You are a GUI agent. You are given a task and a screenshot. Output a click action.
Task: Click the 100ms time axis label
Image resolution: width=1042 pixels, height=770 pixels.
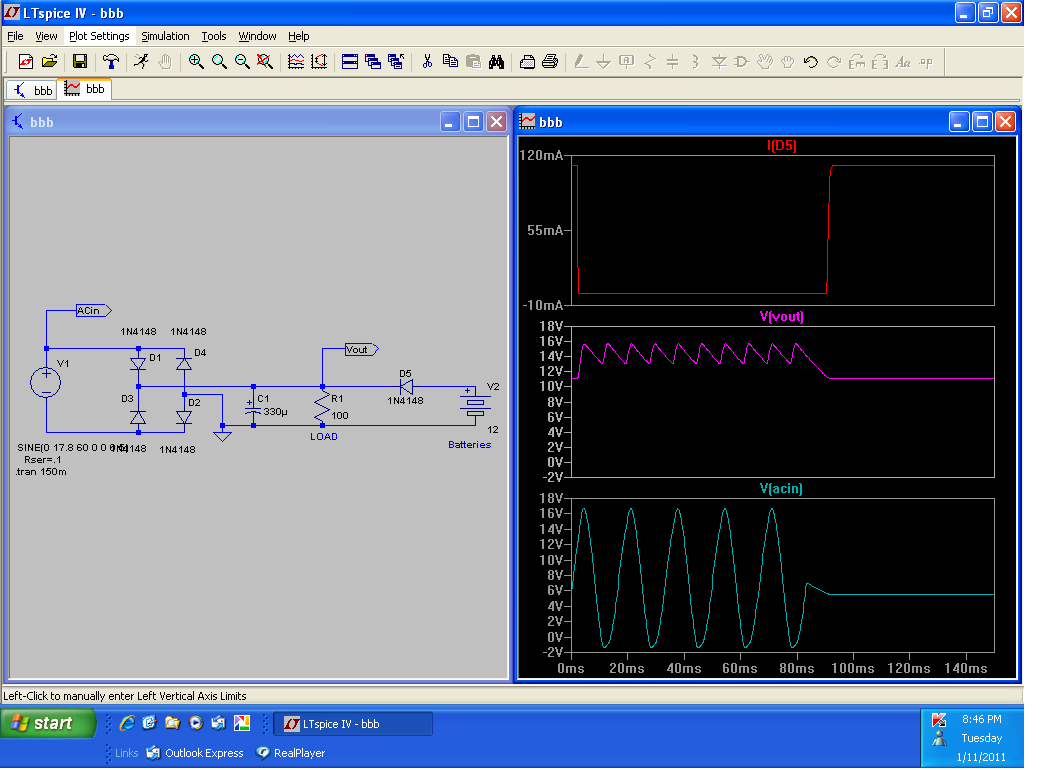click(853, 668)
